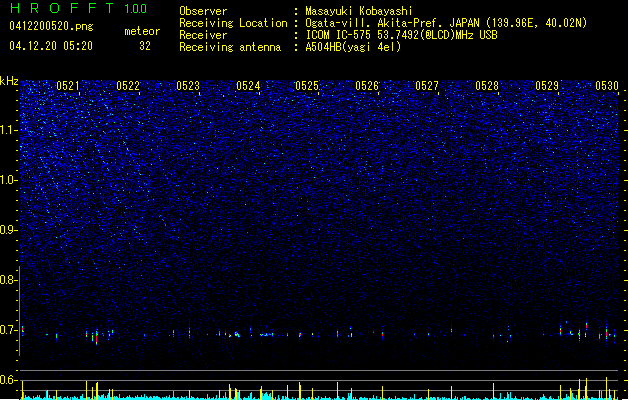Click the Receiving Location label

pyautogui.click(x=233, y=23)
